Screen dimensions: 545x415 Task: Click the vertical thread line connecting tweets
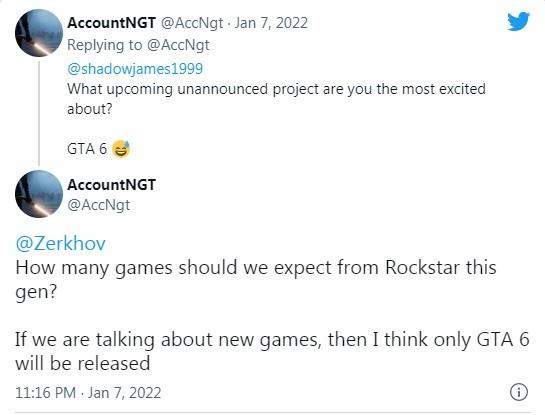coord(39,114)
